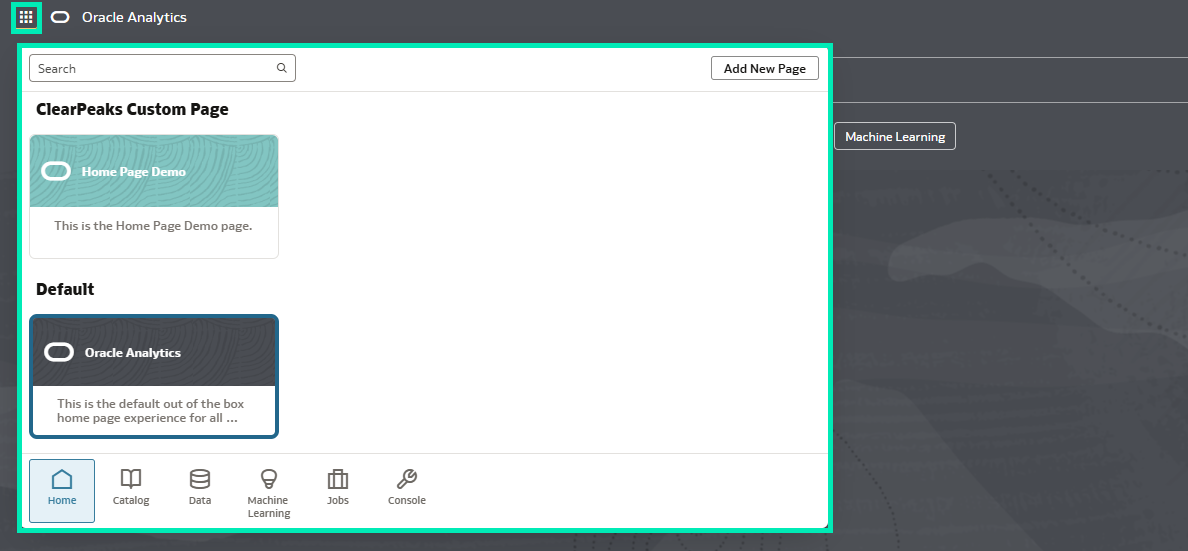This screenshot has height=551, width=1188.
Task: Open the navigator grid menu icon
Action: coord(26,18)
